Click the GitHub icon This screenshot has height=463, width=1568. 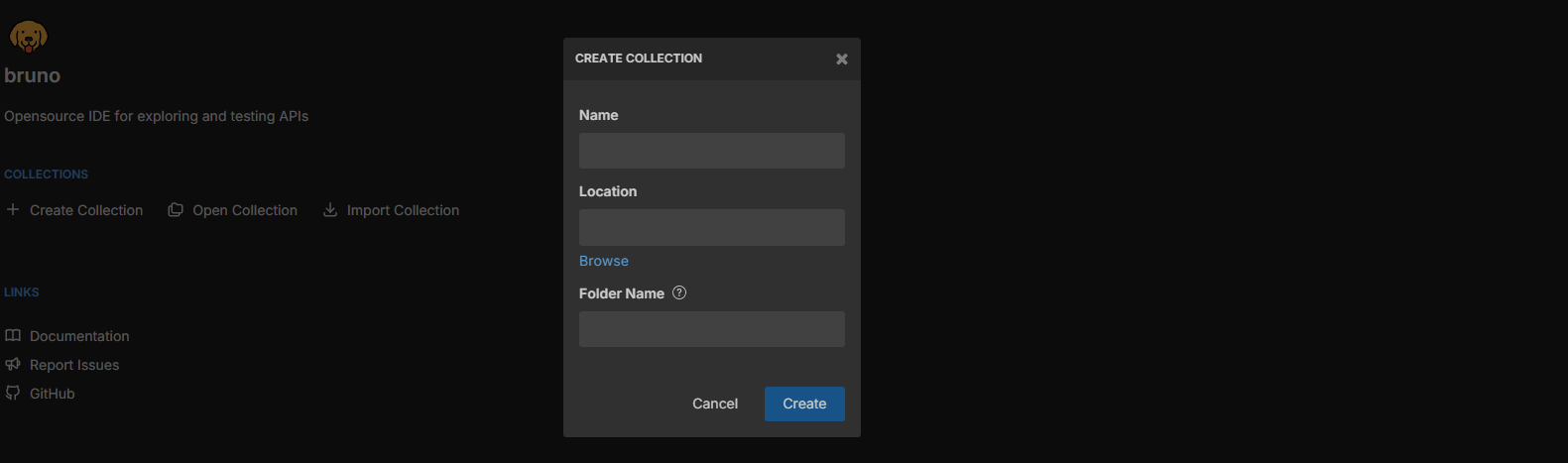tap(13, 394)
